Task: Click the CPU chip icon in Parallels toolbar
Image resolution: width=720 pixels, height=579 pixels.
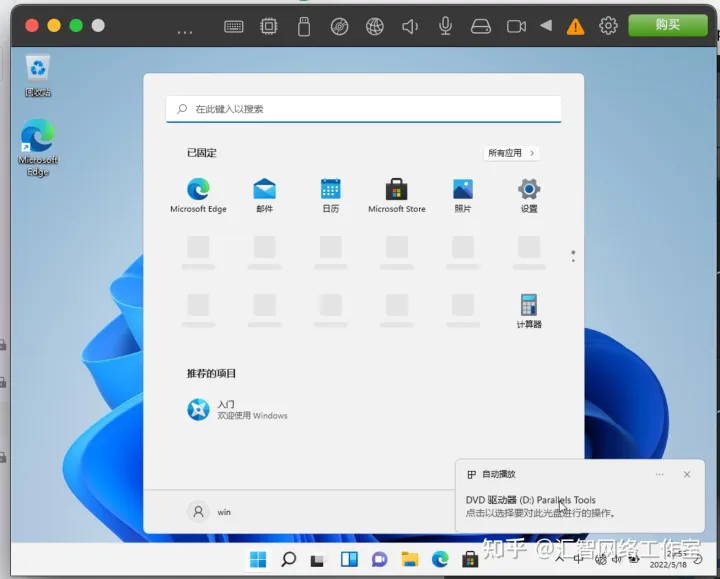Action: pos(269,26)
